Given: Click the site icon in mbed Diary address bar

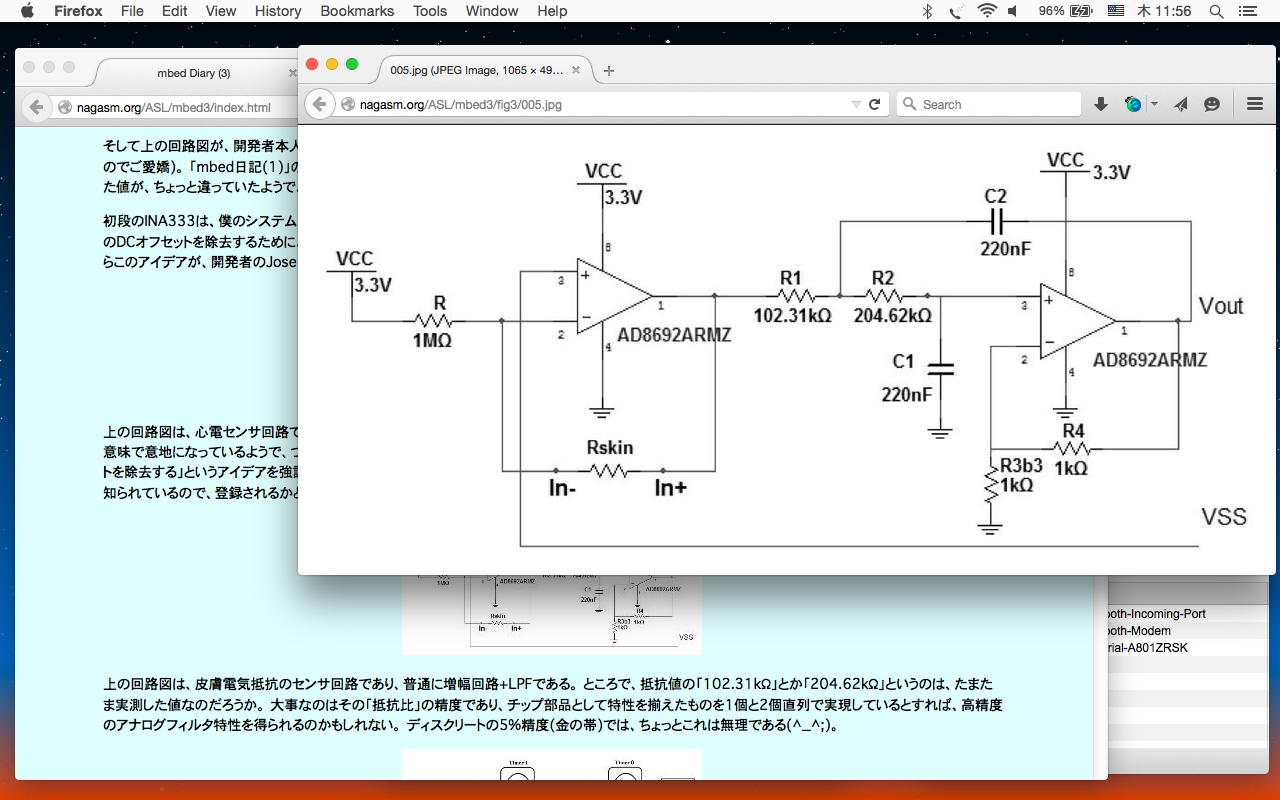Looking at the screenshot, I should 65,107.
